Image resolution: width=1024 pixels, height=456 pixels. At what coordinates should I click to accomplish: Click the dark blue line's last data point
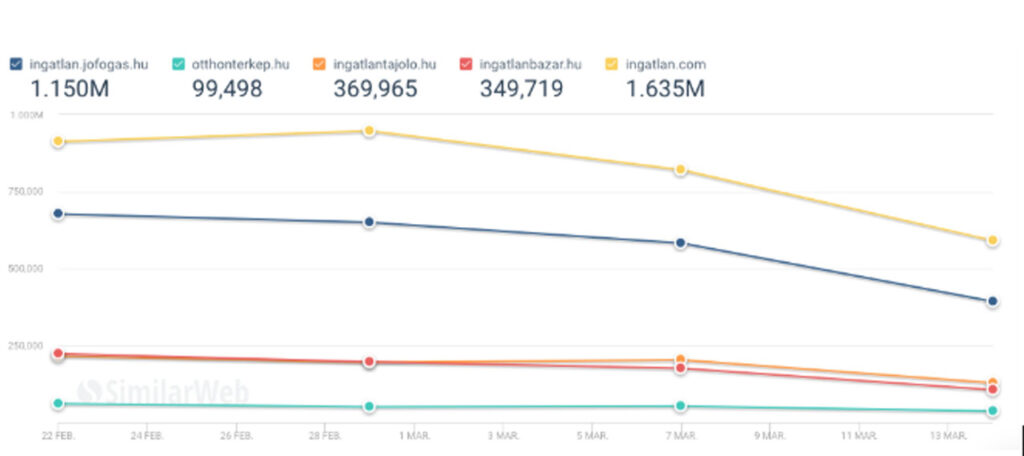993,301
